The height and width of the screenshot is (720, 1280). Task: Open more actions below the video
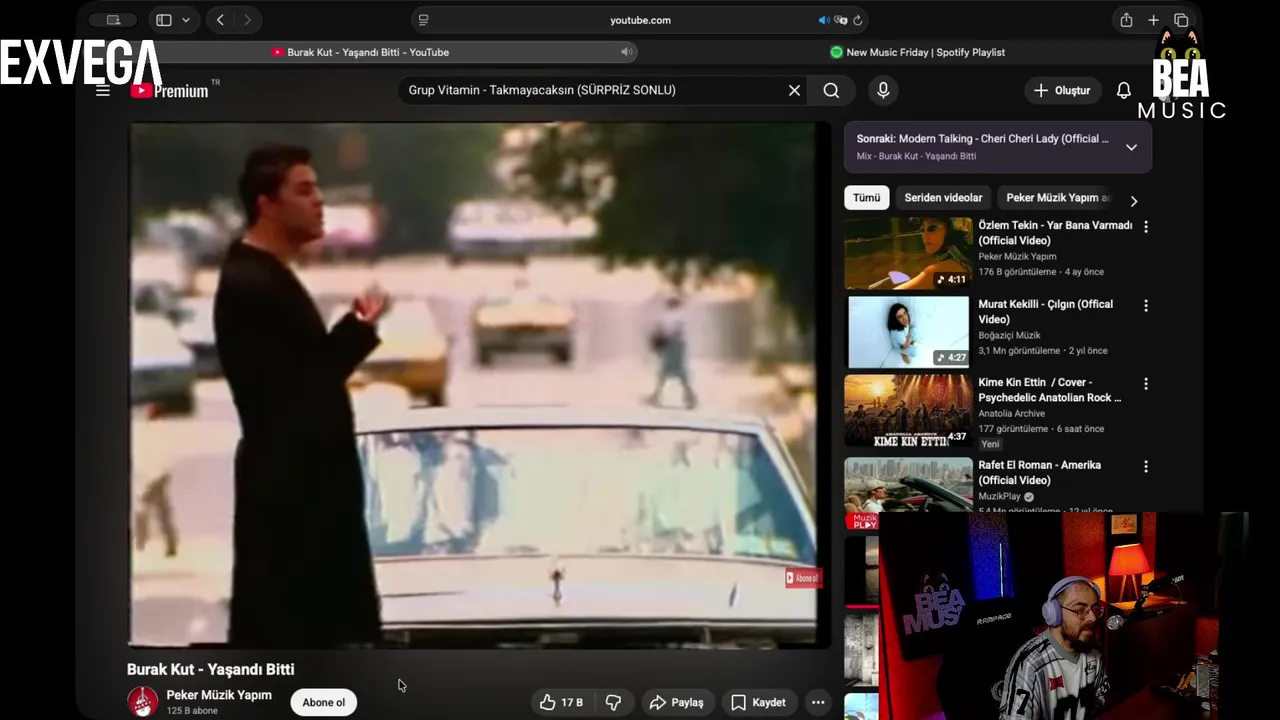point(818,702)
